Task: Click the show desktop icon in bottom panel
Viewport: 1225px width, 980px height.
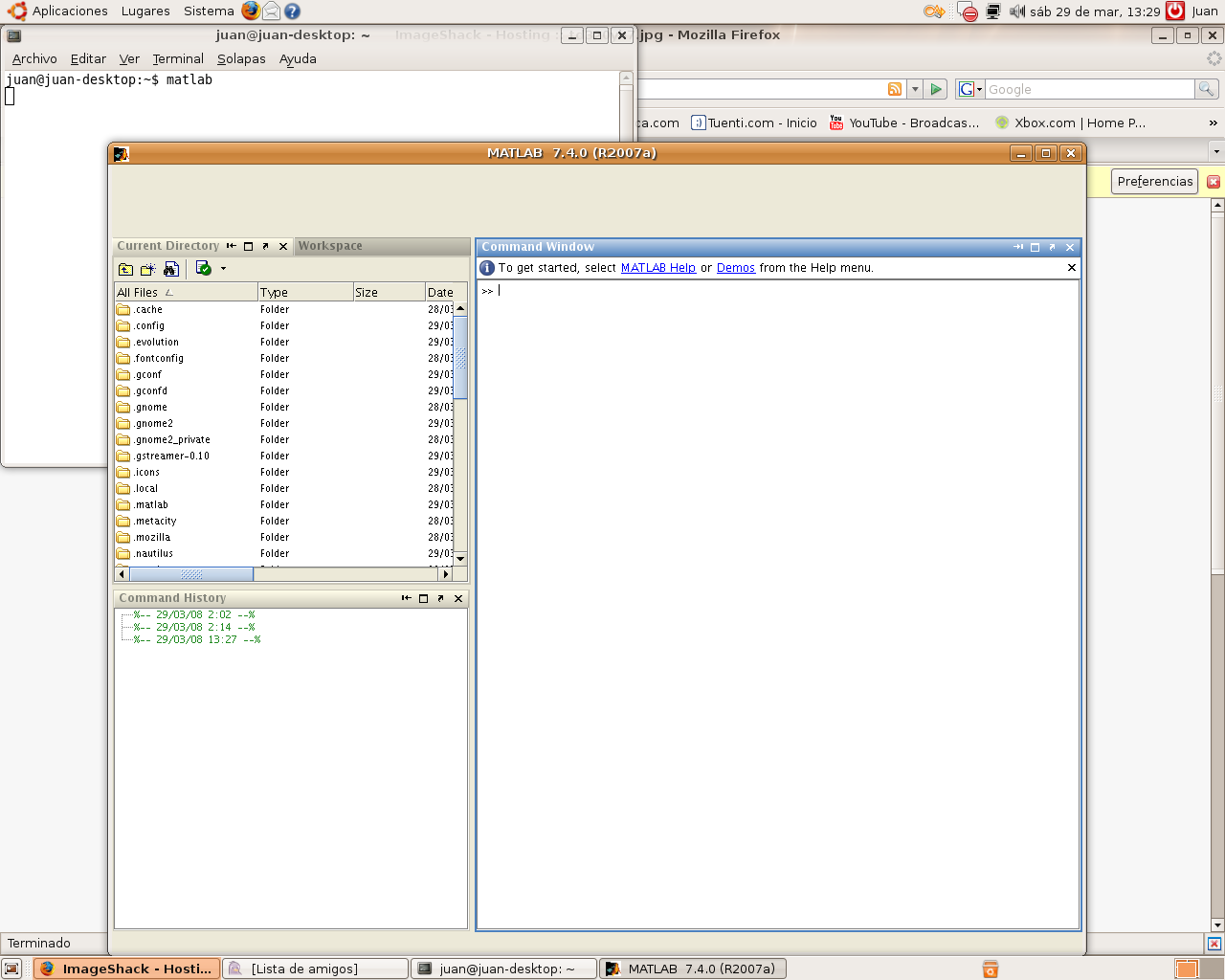Action: 11,969
